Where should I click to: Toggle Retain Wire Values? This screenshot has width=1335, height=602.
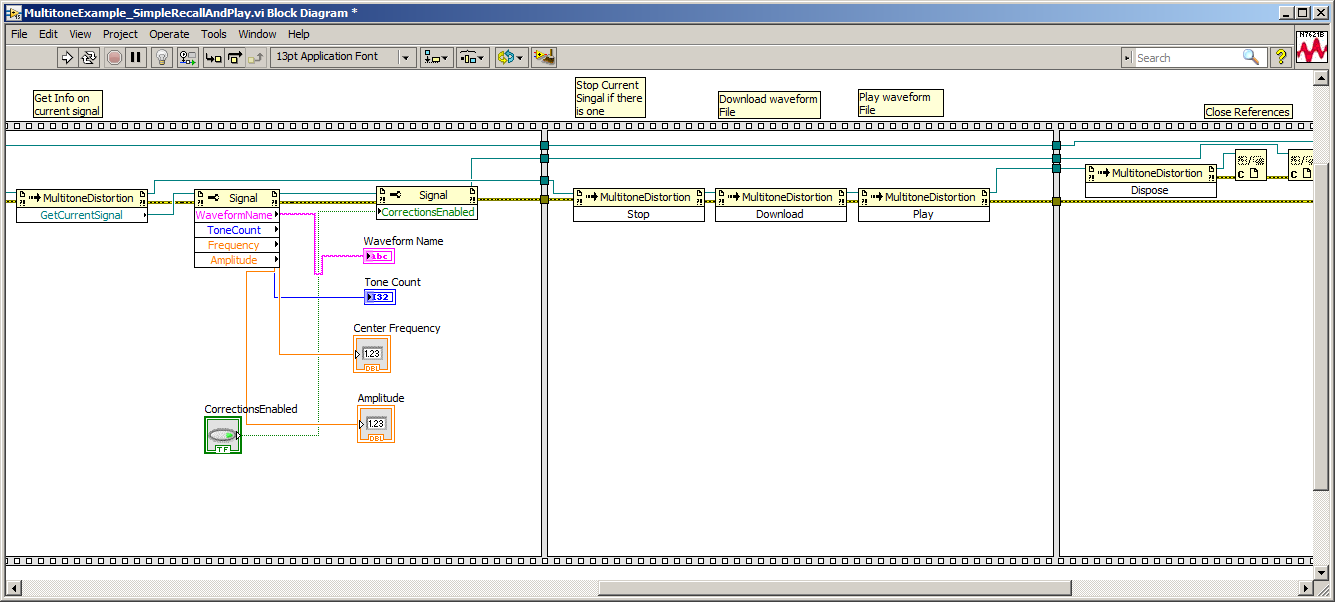[188, 57]
